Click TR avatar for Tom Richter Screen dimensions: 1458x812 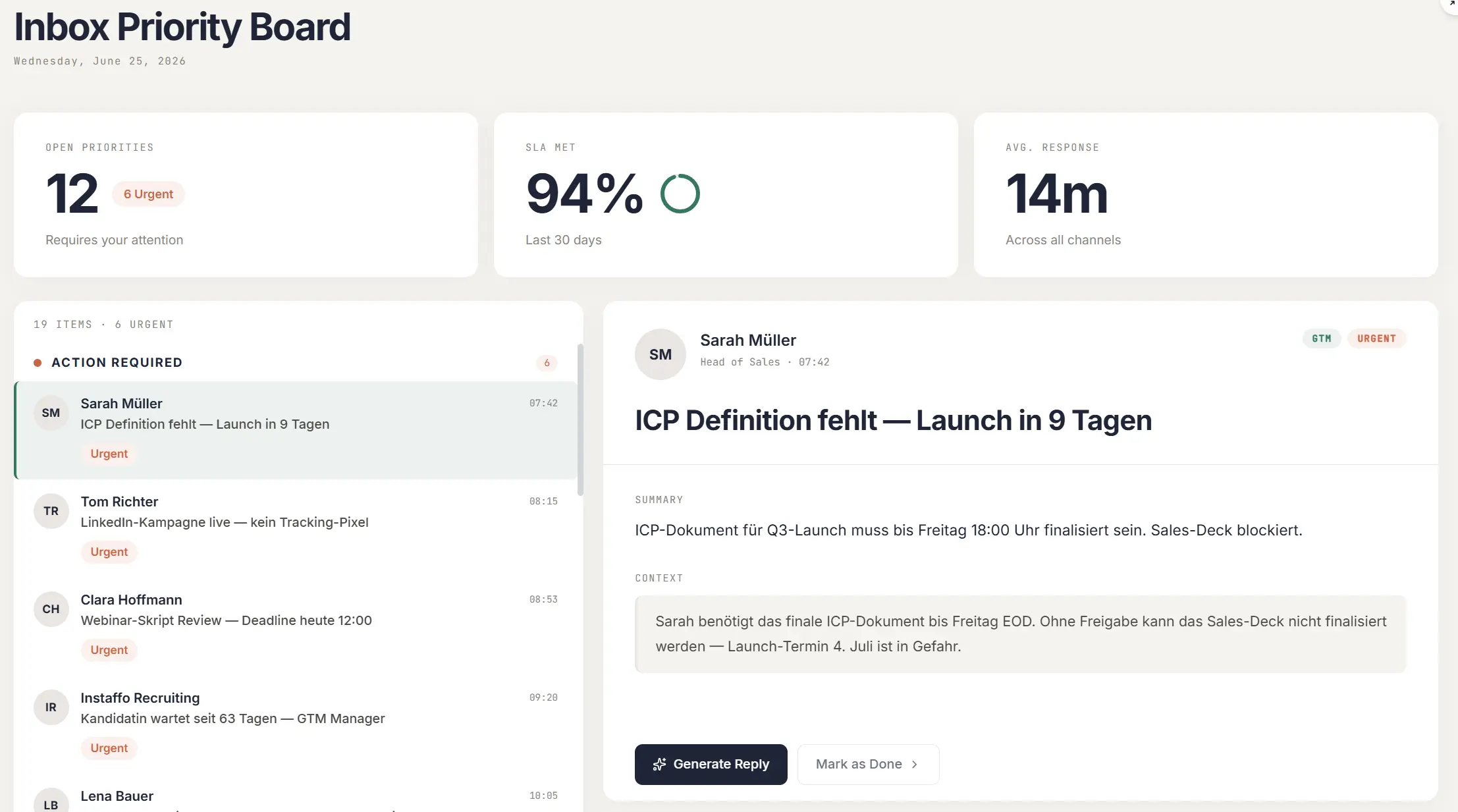coord(51,511)
